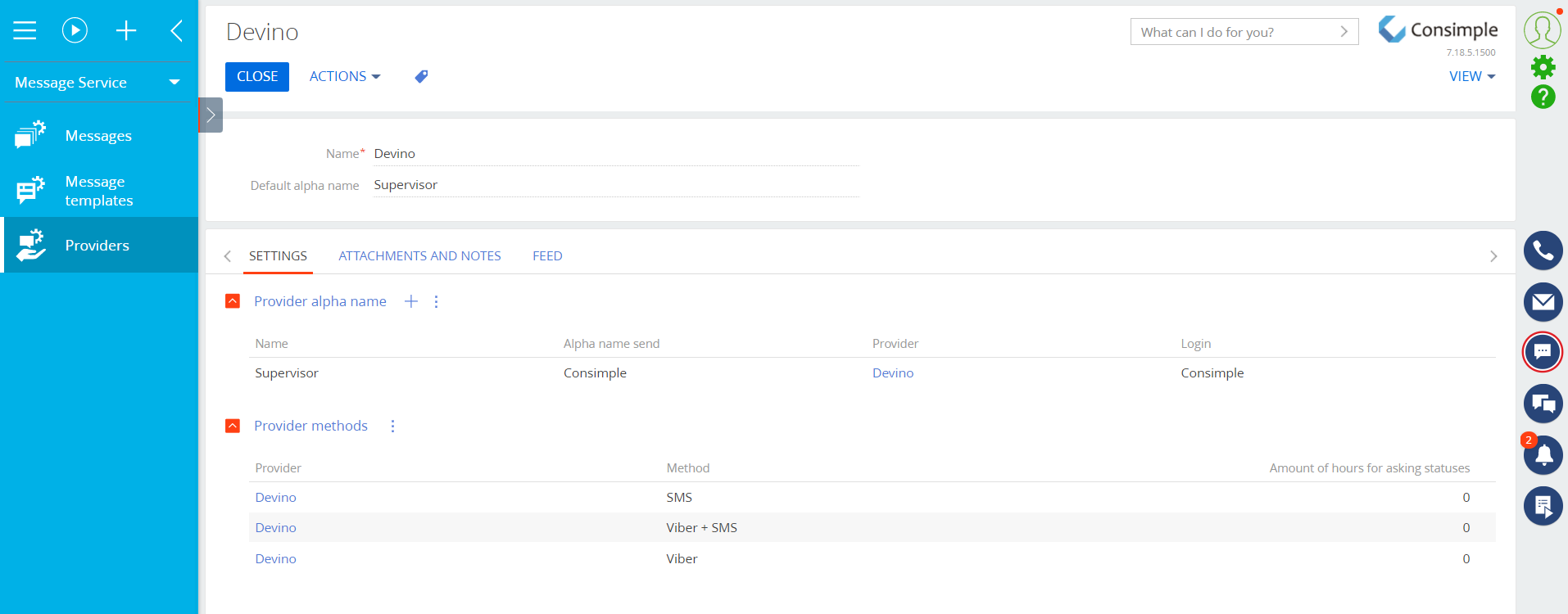Click the Method column header

[687, 468]
